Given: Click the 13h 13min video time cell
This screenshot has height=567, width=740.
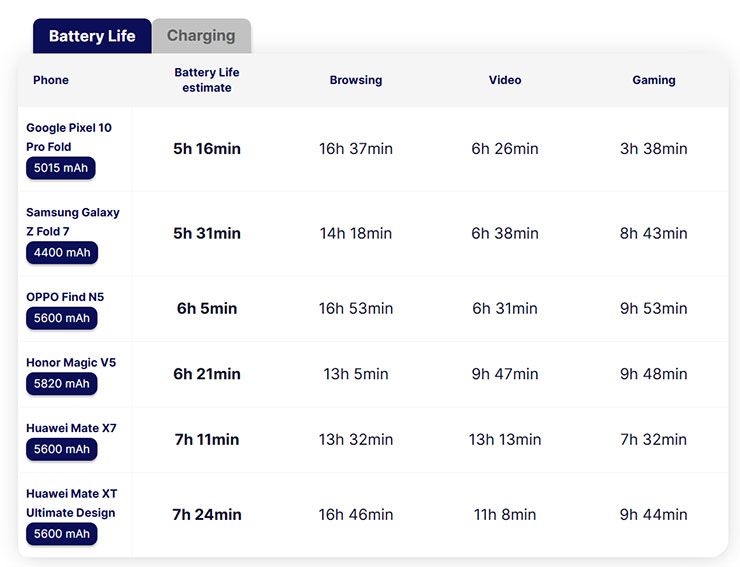Looking at the screenshot, I should [x=505, y=440].
